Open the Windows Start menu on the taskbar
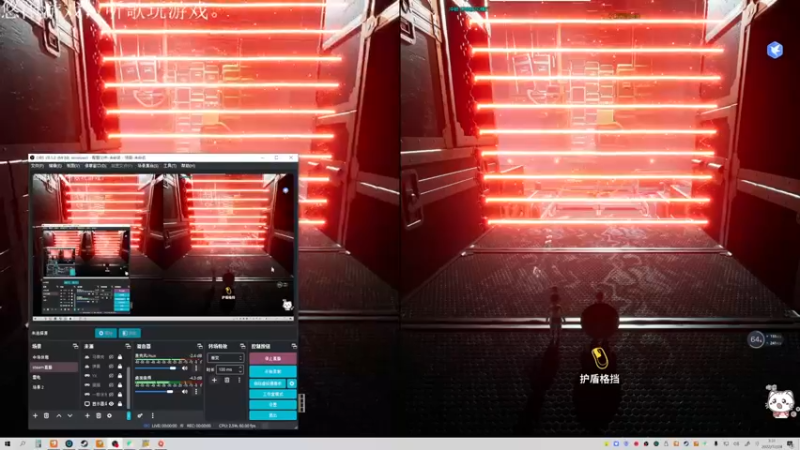This screenshot has width=800, height=450. (7, 444)
